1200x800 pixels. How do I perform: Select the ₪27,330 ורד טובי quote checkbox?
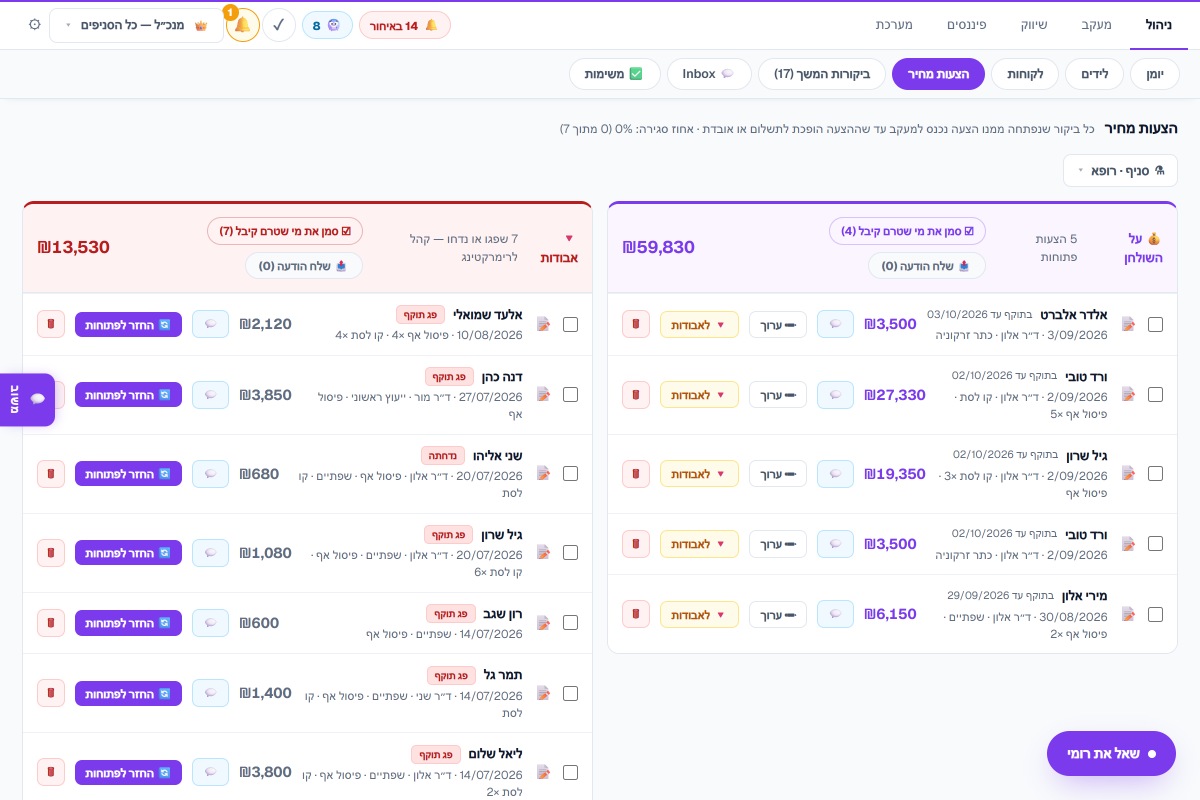pyautogui.click(x=1155, y=395)
